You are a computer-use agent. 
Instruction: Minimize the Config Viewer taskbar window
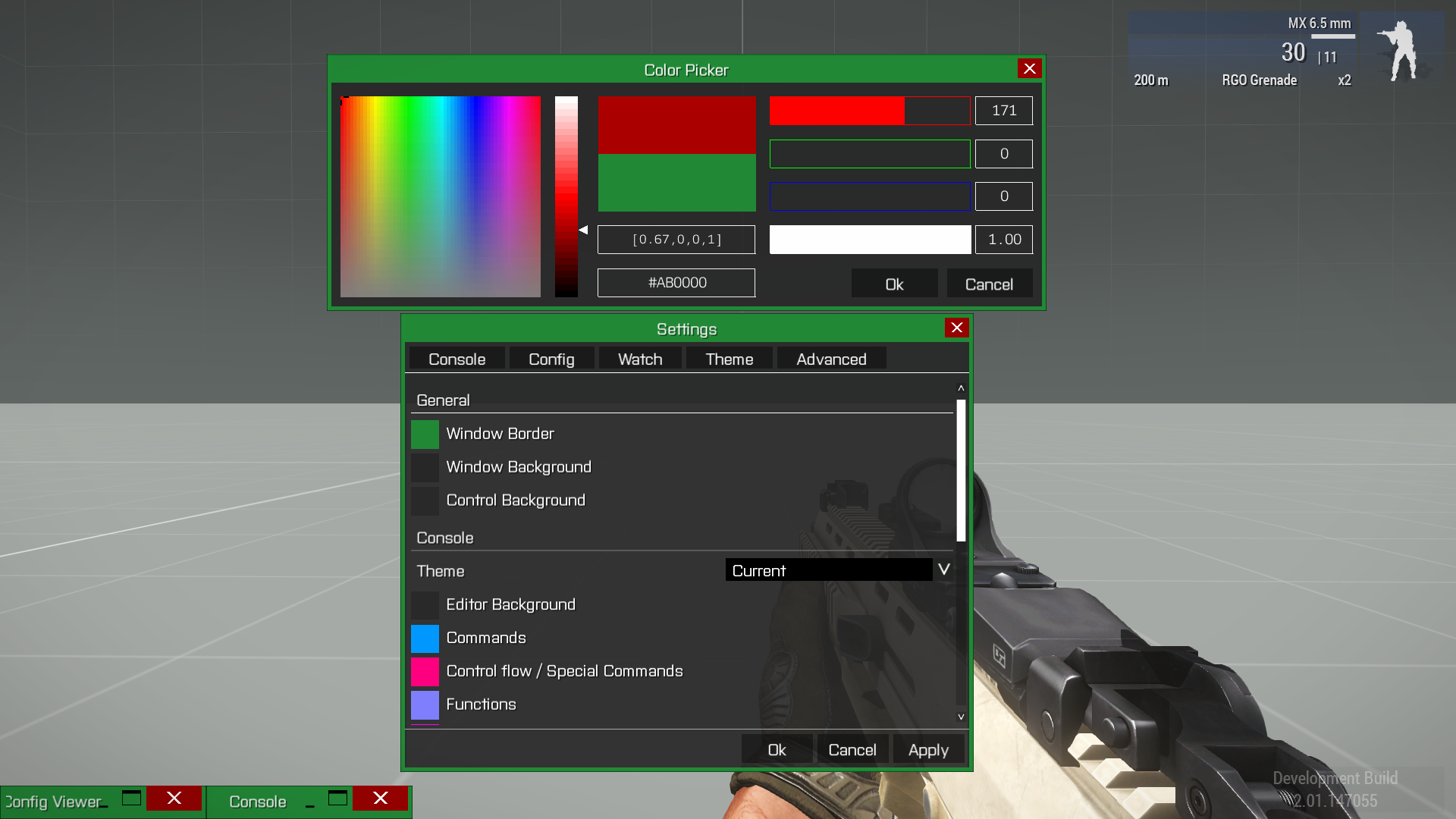point(104,805)
